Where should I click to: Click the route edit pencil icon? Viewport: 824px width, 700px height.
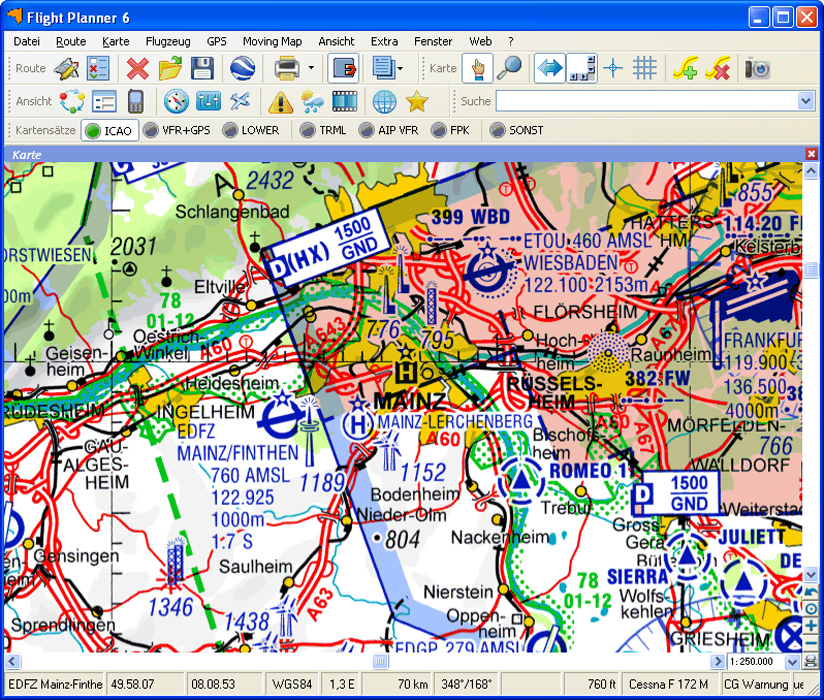(66, 68)
